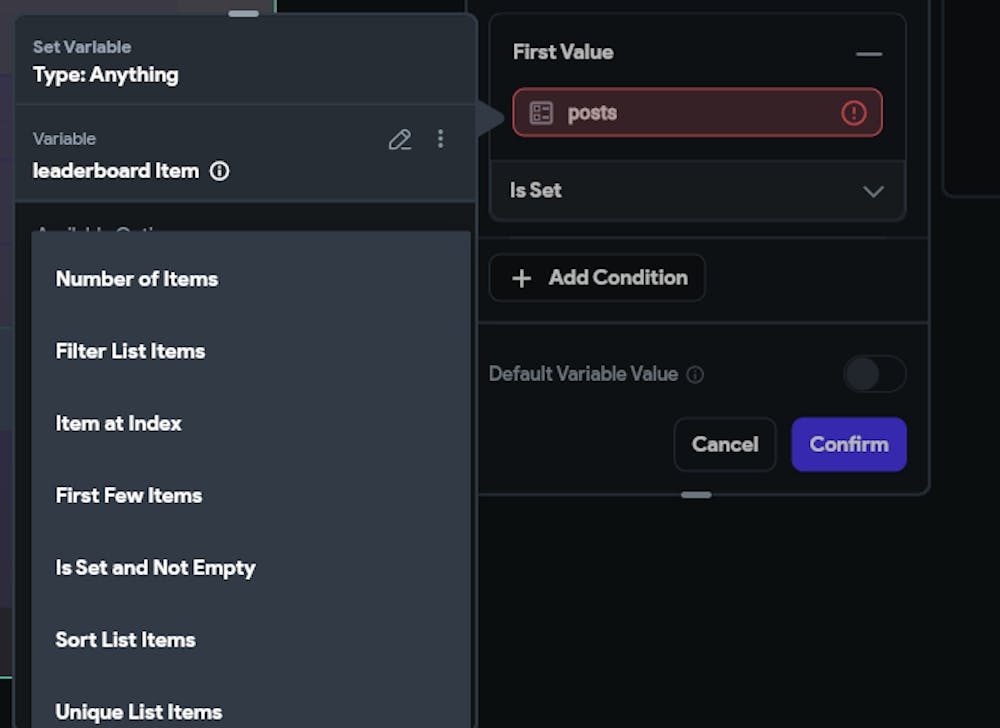The image size is (1000, 728).
Task: Click the red error icon in posts field
Action: pos(853,113)
